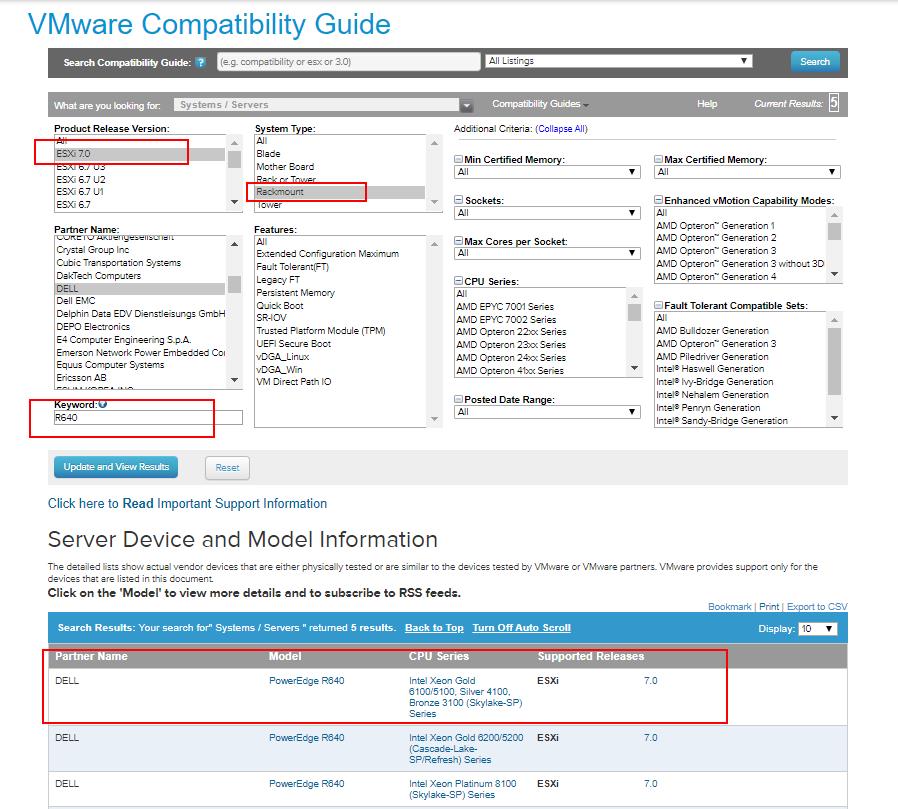
Task: Select AMD EPYC 7002 Series CPU
Action: point(539,319)
